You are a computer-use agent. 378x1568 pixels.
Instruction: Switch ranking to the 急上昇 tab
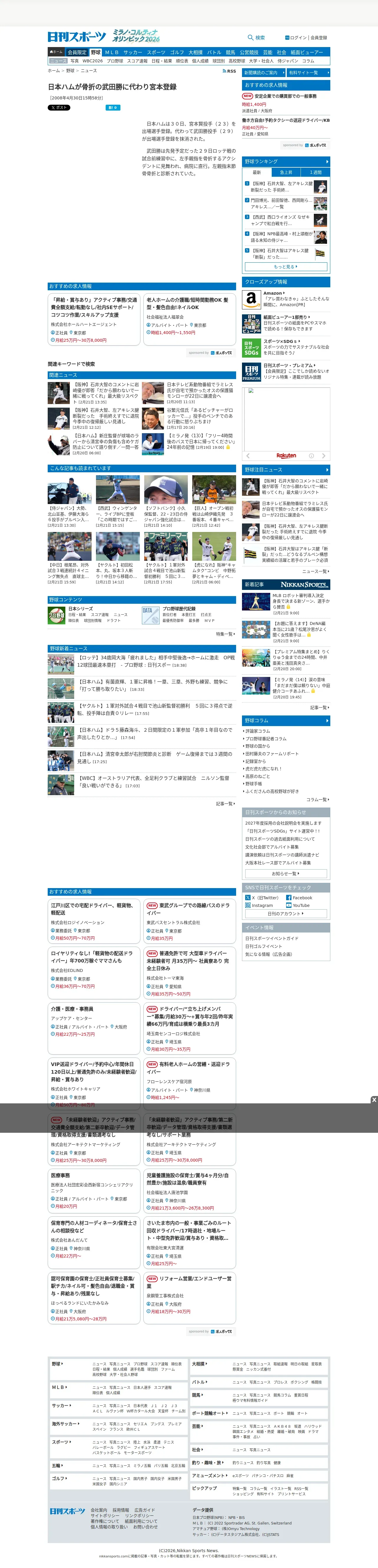[286, 172]
